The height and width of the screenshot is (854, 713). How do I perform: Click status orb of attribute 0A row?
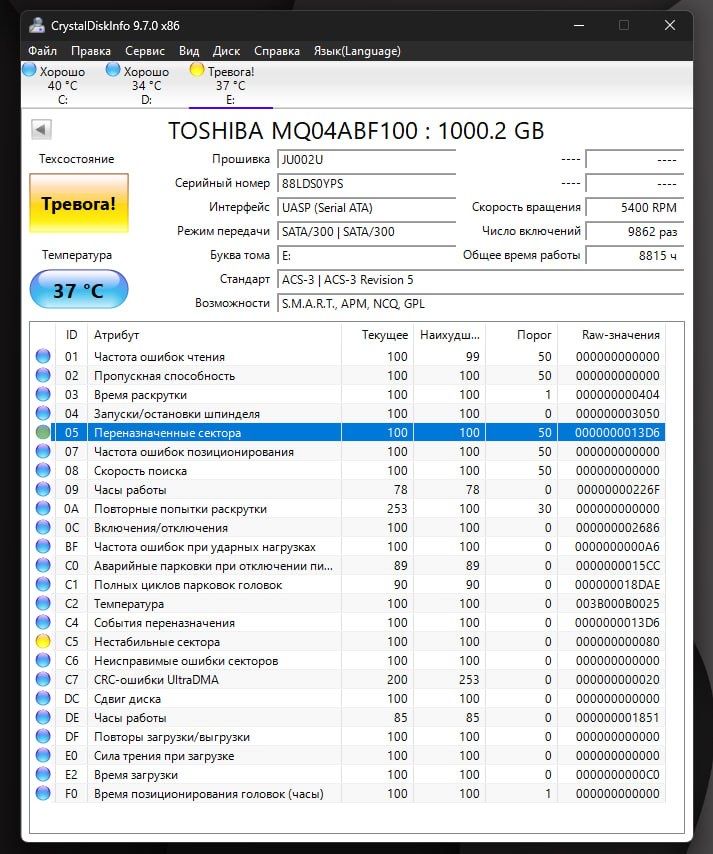tap(43, 509)
